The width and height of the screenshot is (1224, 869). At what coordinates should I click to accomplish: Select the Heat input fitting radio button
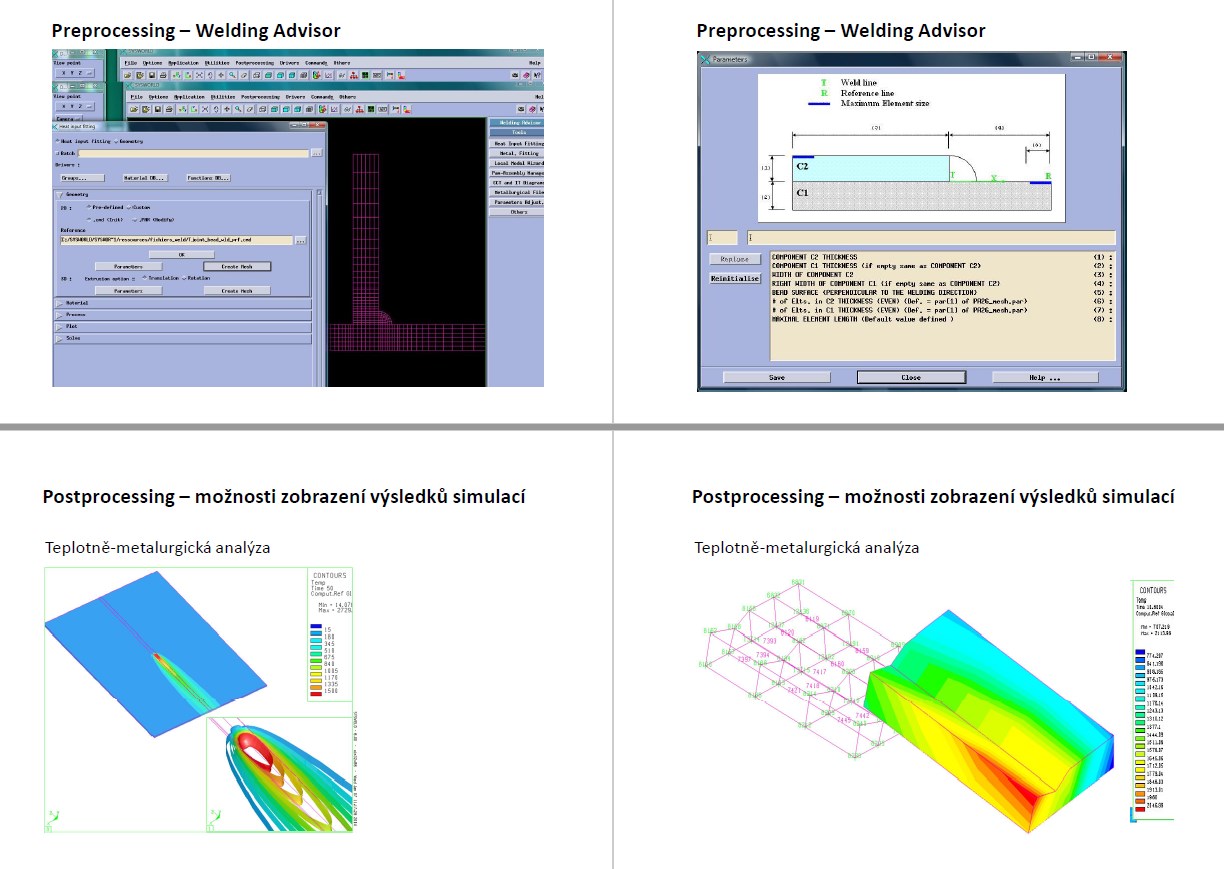click(x=58, y=141)
